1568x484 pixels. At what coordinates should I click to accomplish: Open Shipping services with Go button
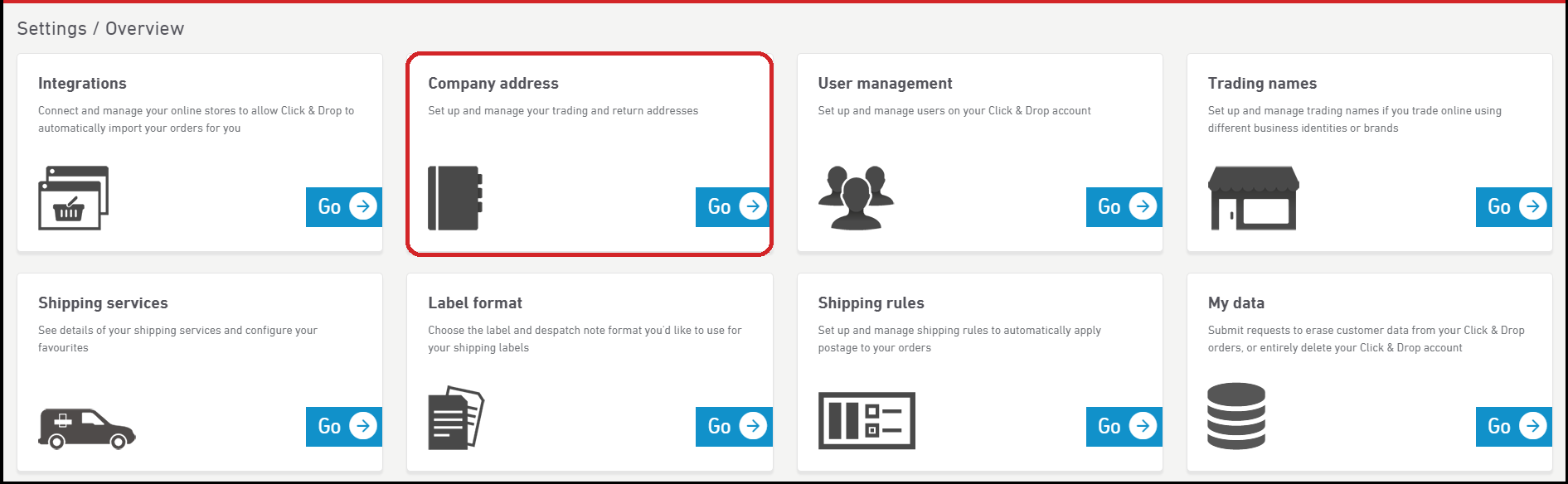pos(344,426)
